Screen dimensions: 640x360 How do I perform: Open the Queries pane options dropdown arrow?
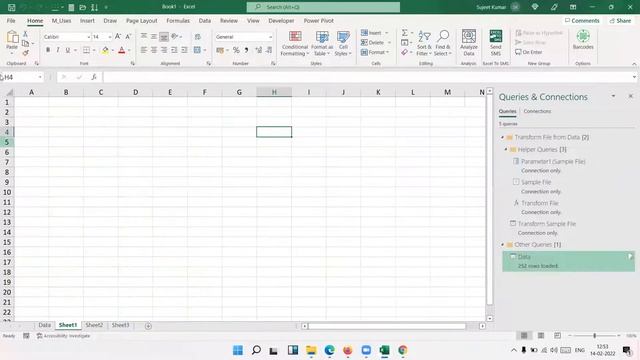coord(613,96)
